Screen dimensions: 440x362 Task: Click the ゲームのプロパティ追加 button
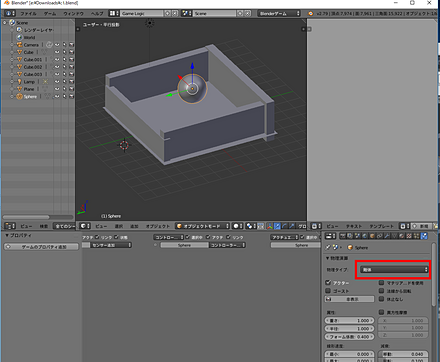click(41, 247)
